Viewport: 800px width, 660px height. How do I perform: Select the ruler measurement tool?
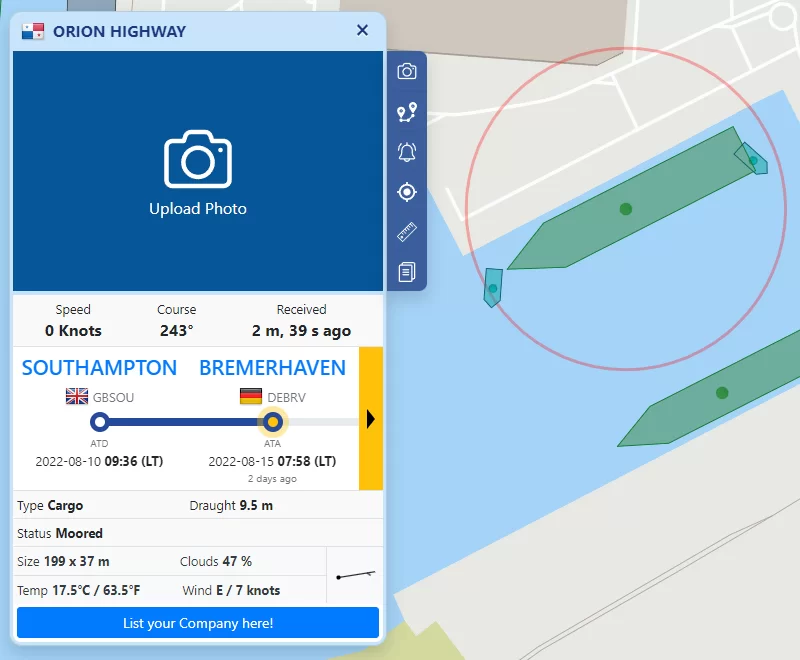coord(407,232)
